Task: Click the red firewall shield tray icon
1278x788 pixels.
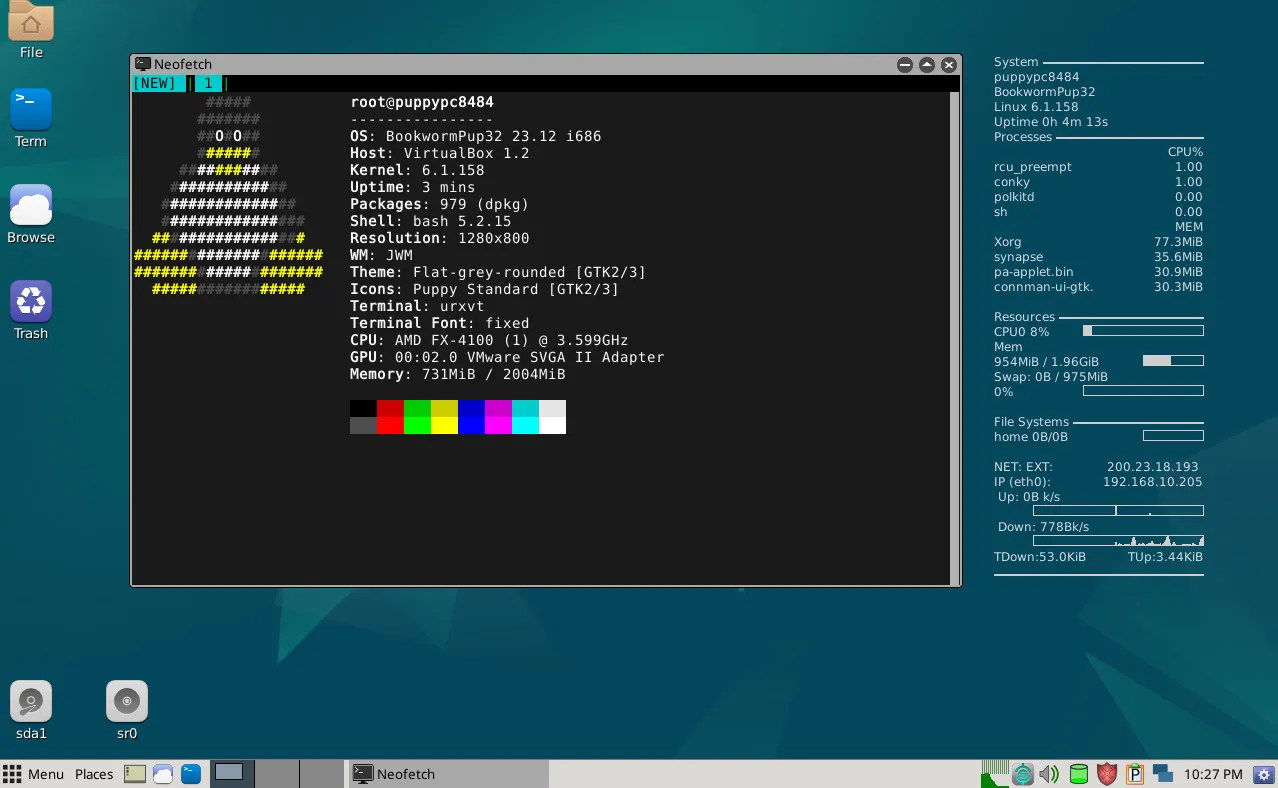Action: (1107, 774)
